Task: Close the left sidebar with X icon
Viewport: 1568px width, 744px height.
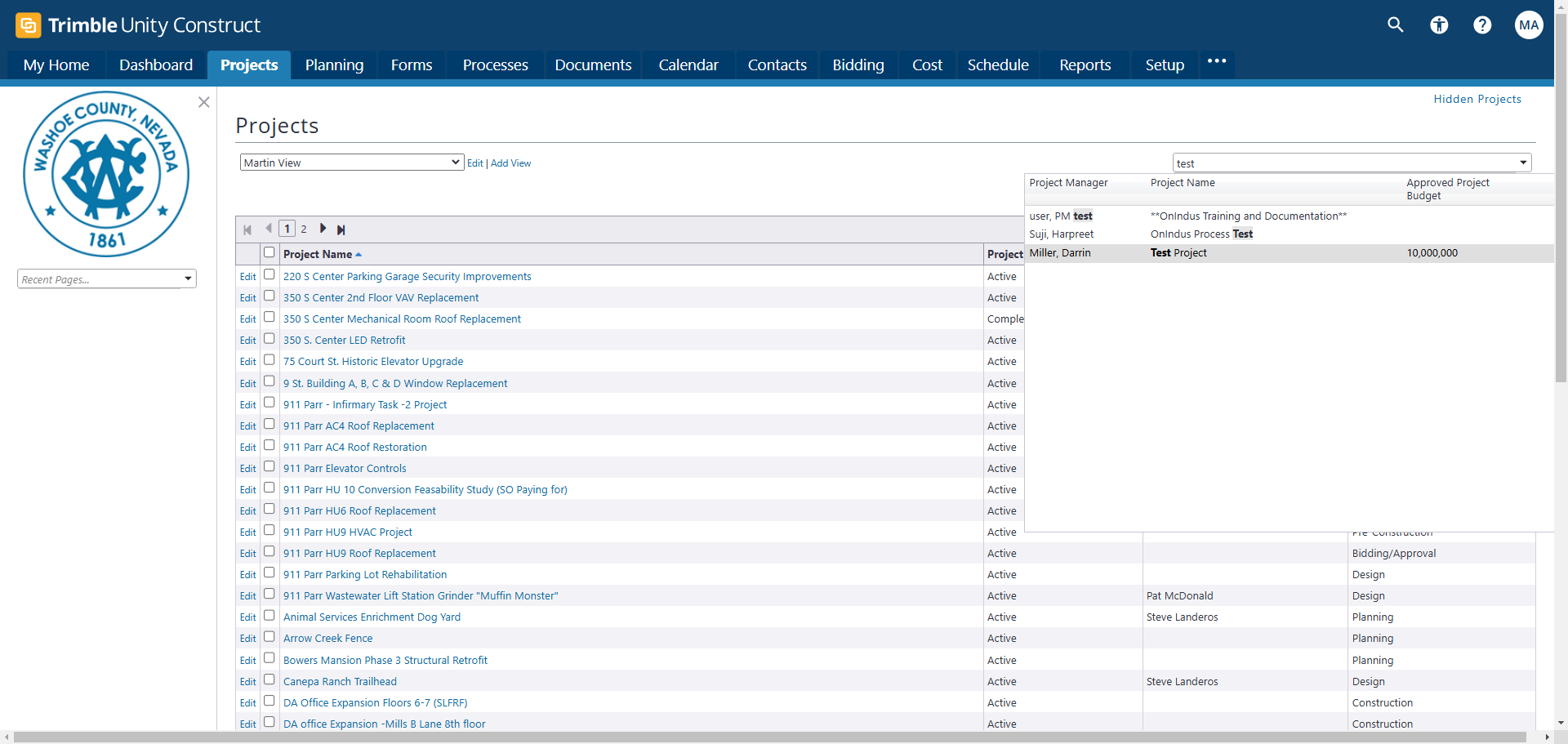Action: click(204, 102)
